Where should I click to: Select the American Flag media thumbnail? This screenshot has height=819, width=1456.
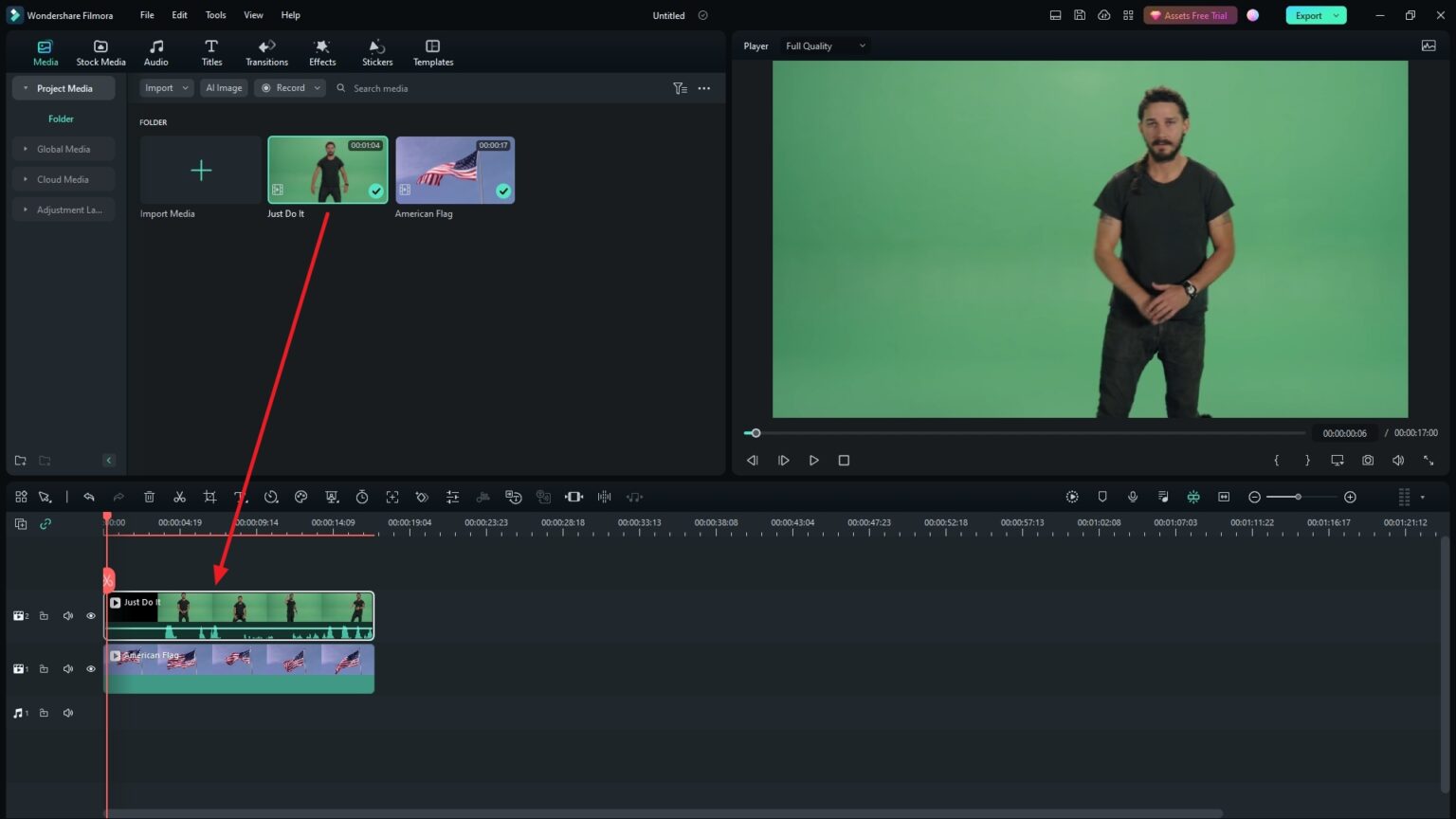(x=455, y=169)
